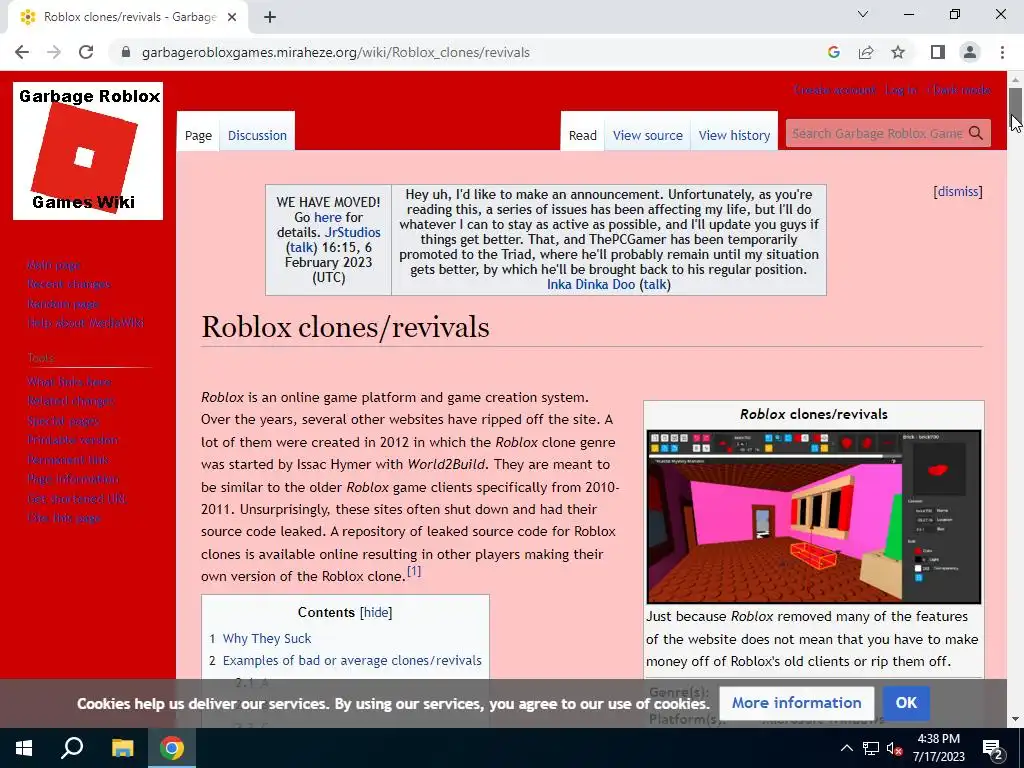The image size is (1024, 768).
Task: Click Get shortened URL
Action: (77, 498)
